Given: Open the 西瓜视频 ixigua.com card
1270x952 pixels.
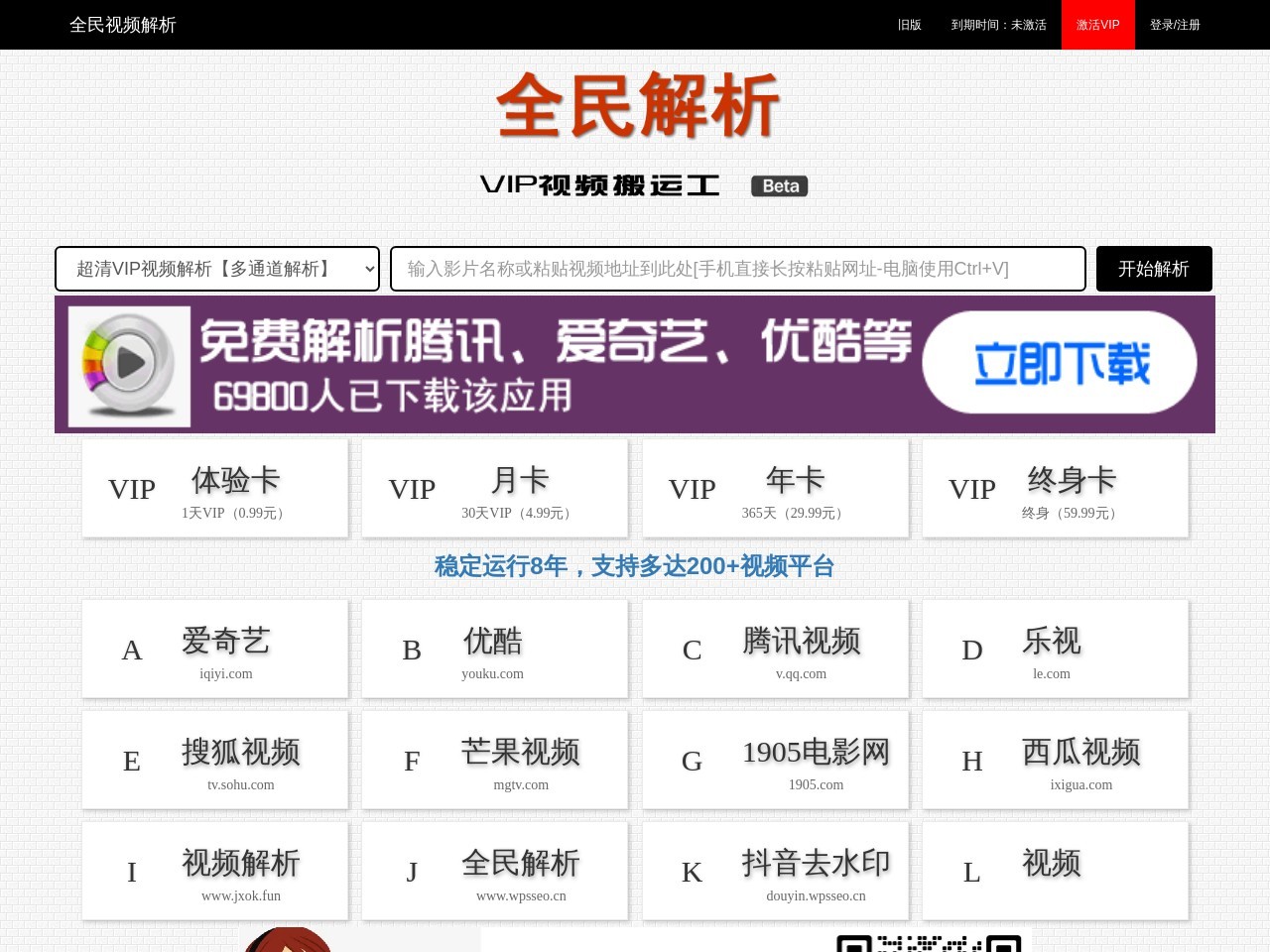Looking at the screenshot, I should tap(1056, 761).
